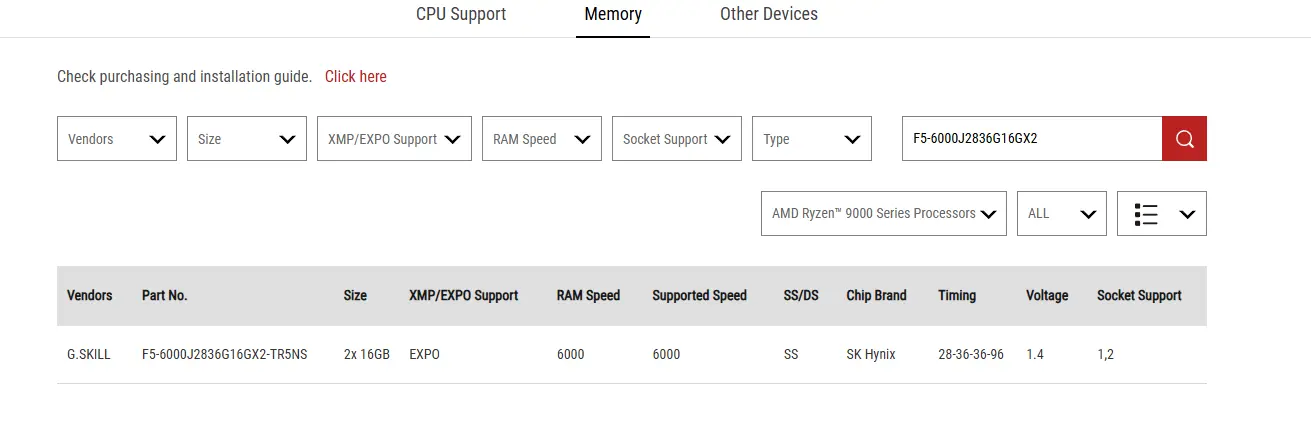Click the red magnifier search icon

click(x=1184, y=139)
